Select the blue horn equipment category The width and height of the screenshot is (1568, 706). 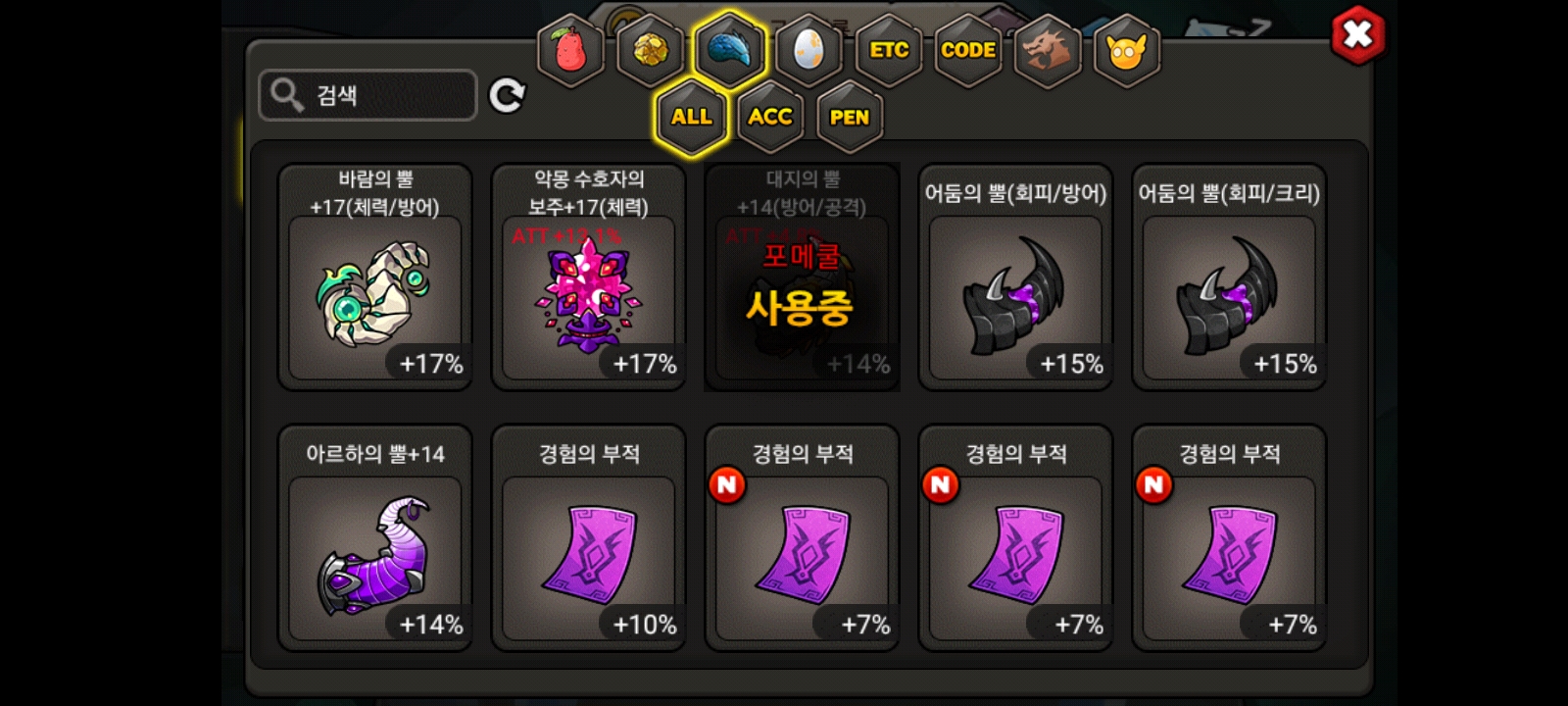coord(729,49)
